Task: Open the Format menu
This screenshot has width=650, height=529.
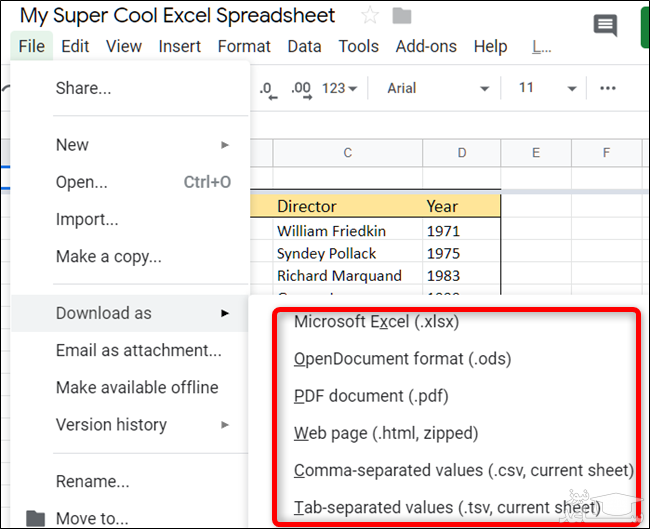Action: 244,46
